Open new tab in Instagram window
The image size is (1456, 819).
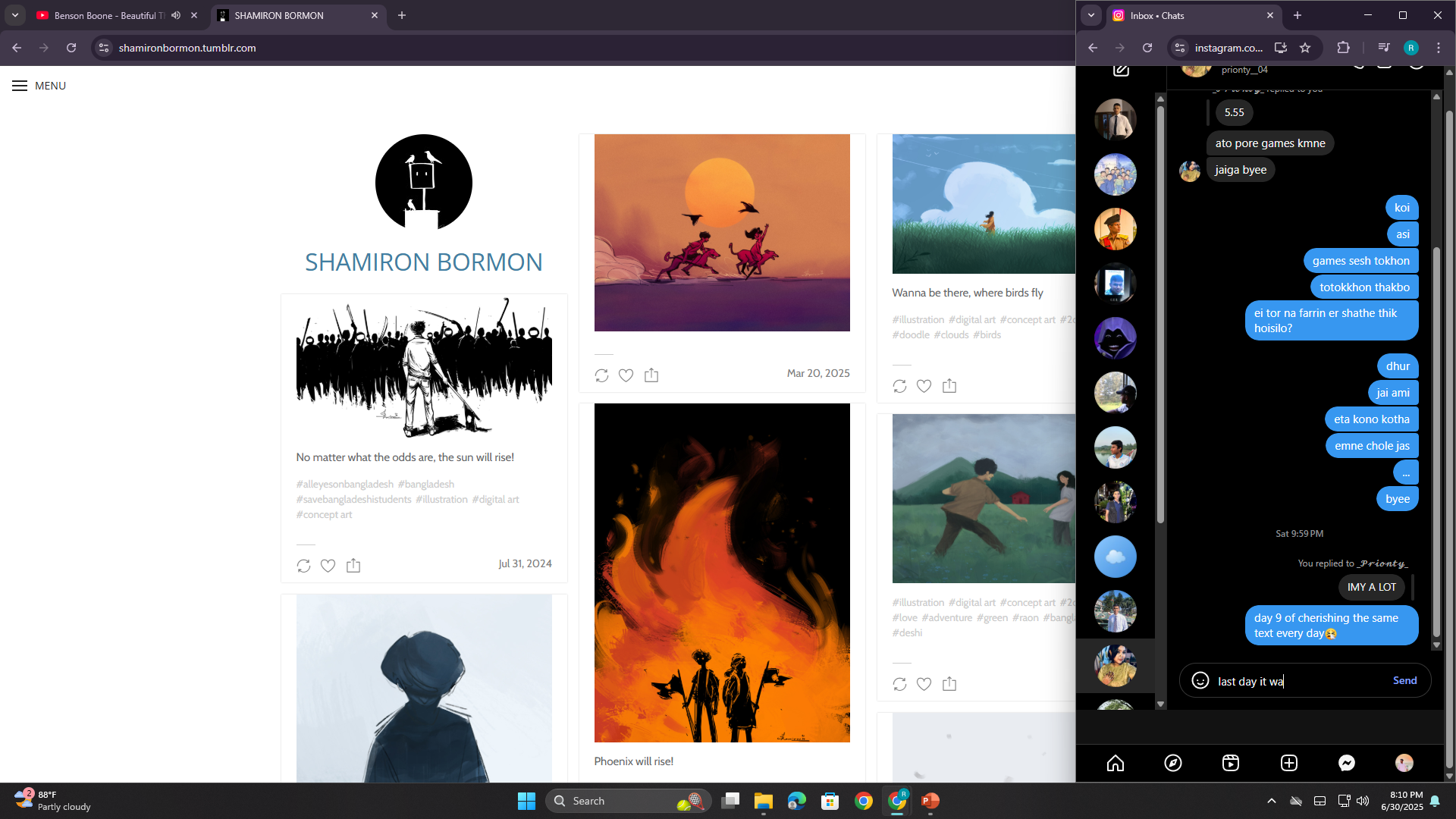(x=1298, y=15)
